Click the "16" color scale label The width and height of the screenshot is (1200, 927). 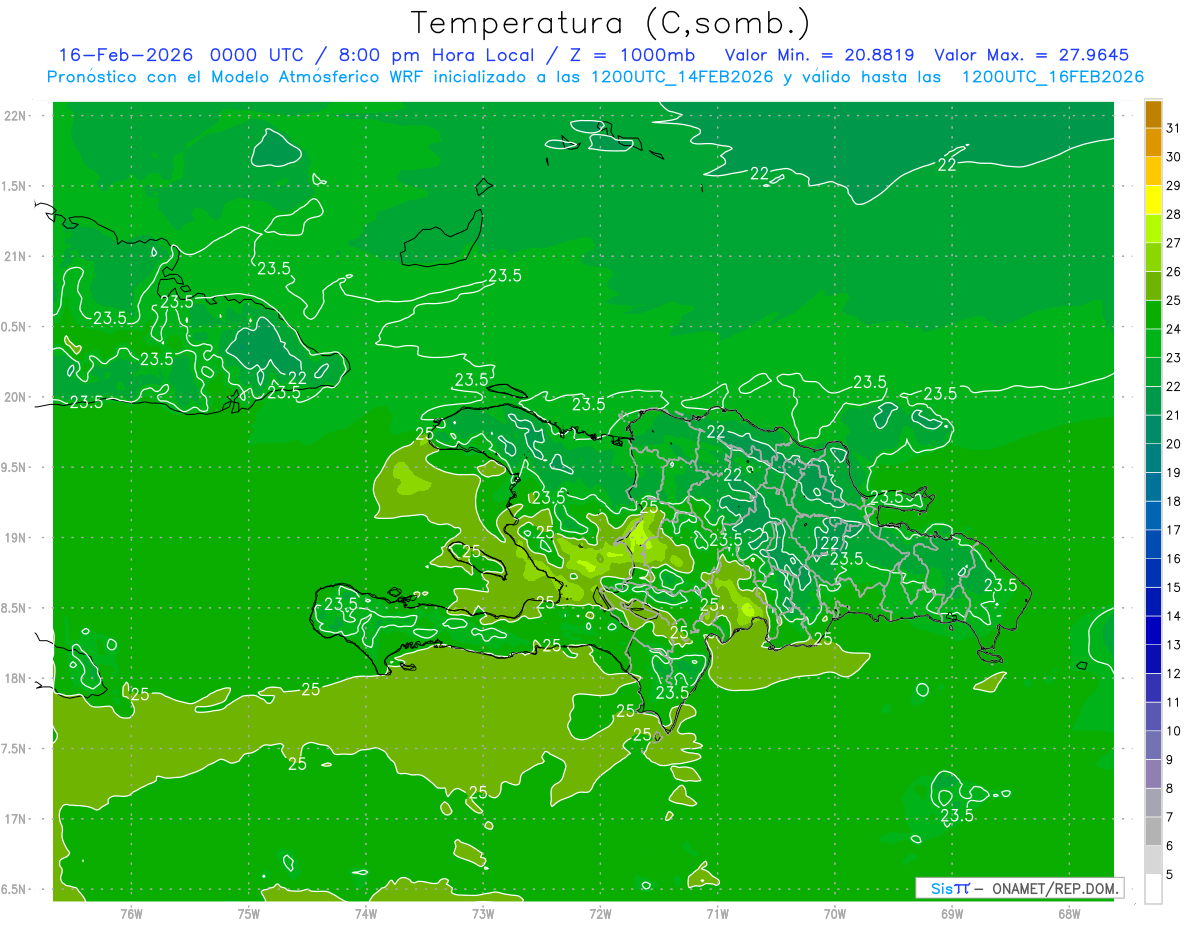click(1174, 559)
